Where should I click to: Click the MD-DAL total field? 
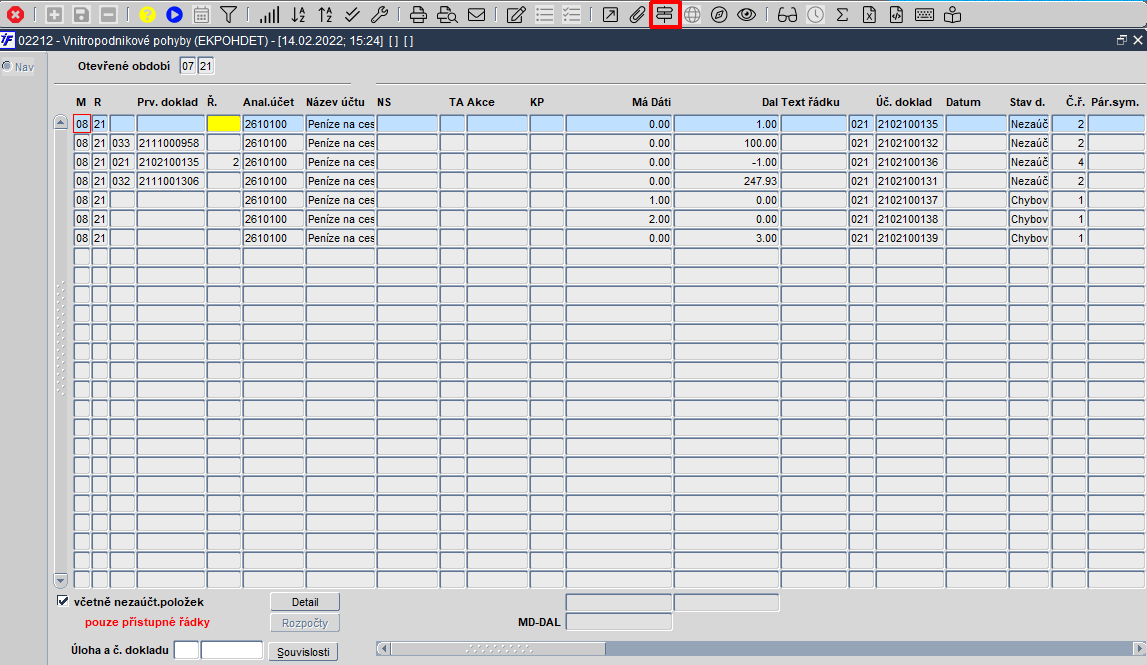coord(619,622)
